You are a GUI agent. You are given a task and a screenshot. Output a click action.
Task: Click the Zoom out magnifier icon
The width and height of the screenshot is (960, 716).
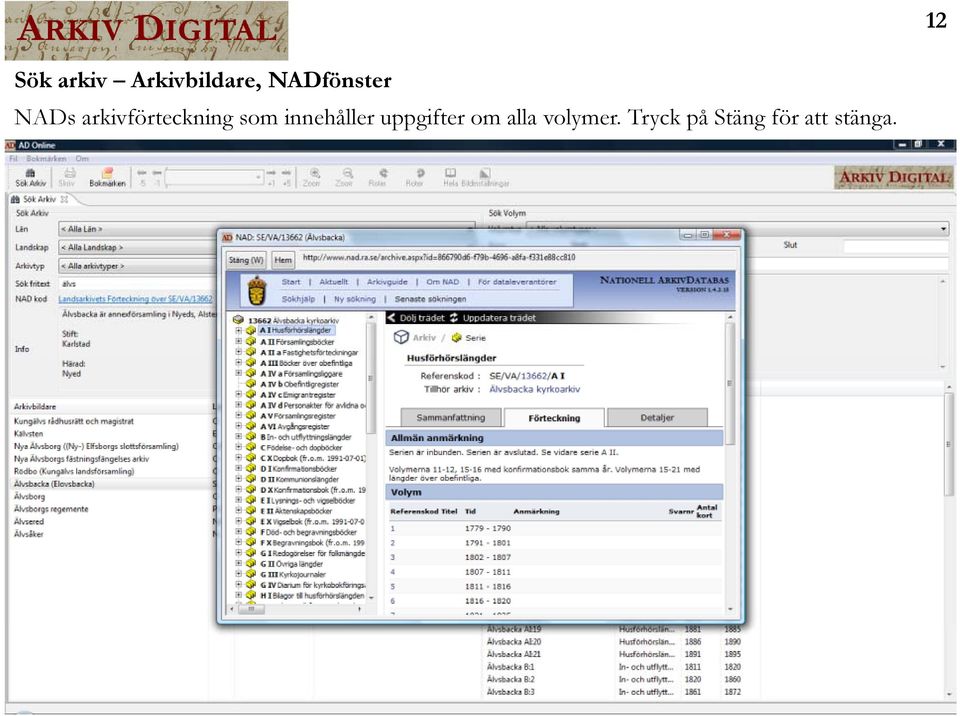(x=347, y=173)
